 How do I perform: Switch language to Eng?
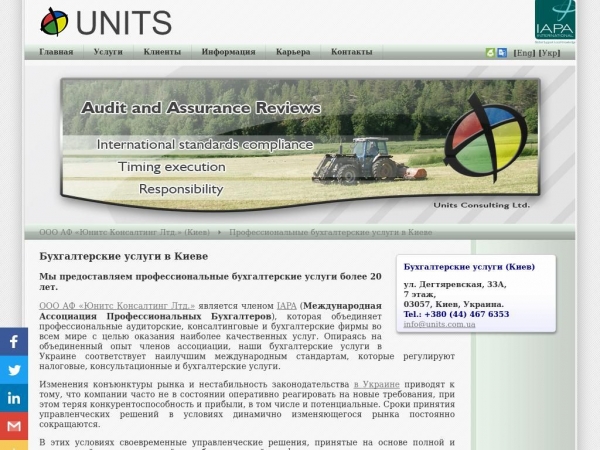coord(524,53)
